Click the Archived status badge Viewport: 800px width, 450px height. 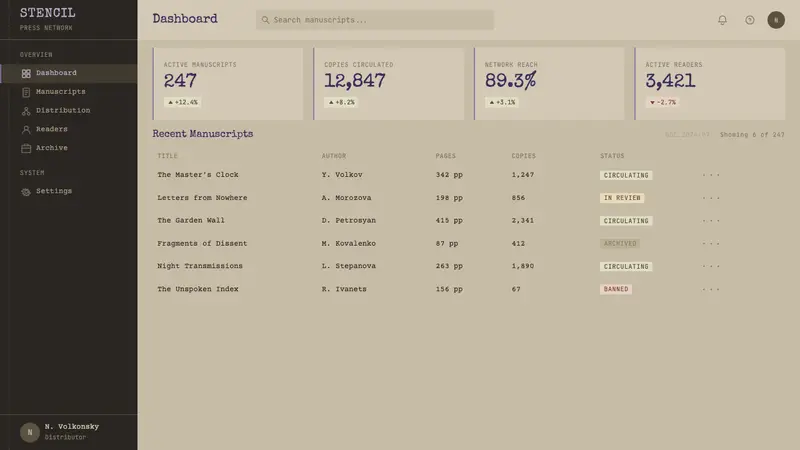620,244
